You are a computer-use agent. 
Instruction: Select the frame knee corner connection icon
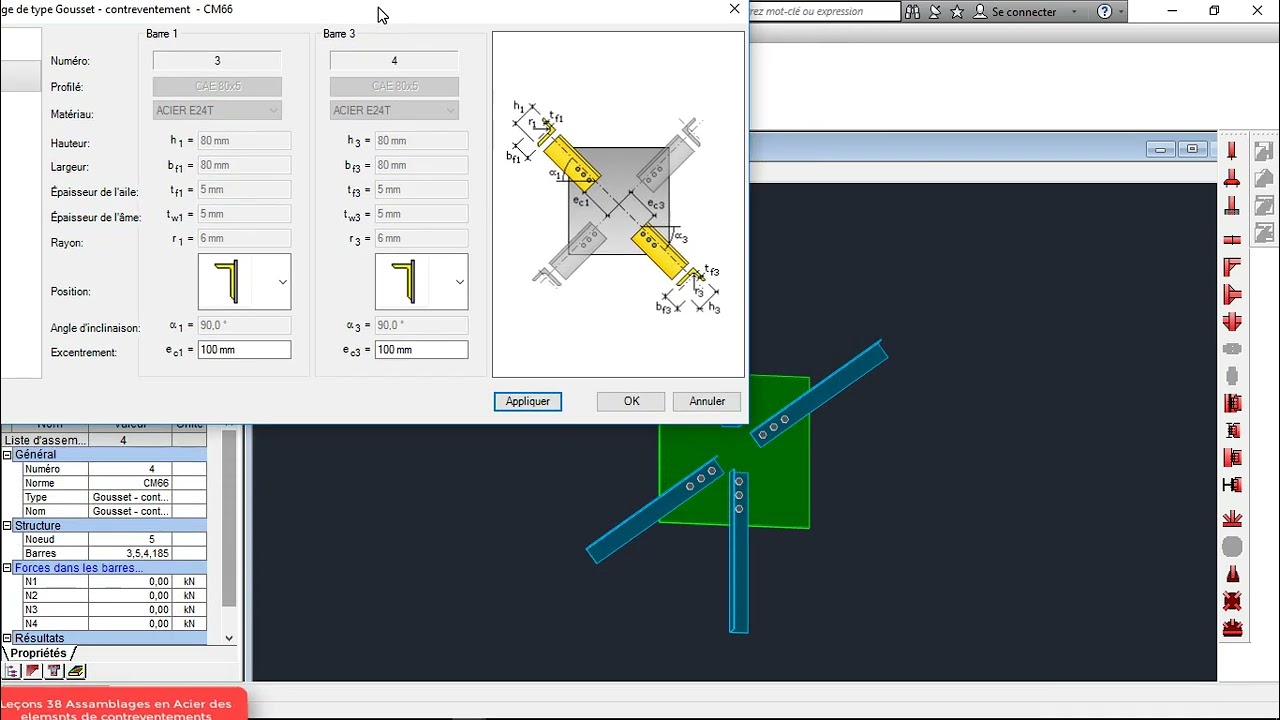(1232, 267)
